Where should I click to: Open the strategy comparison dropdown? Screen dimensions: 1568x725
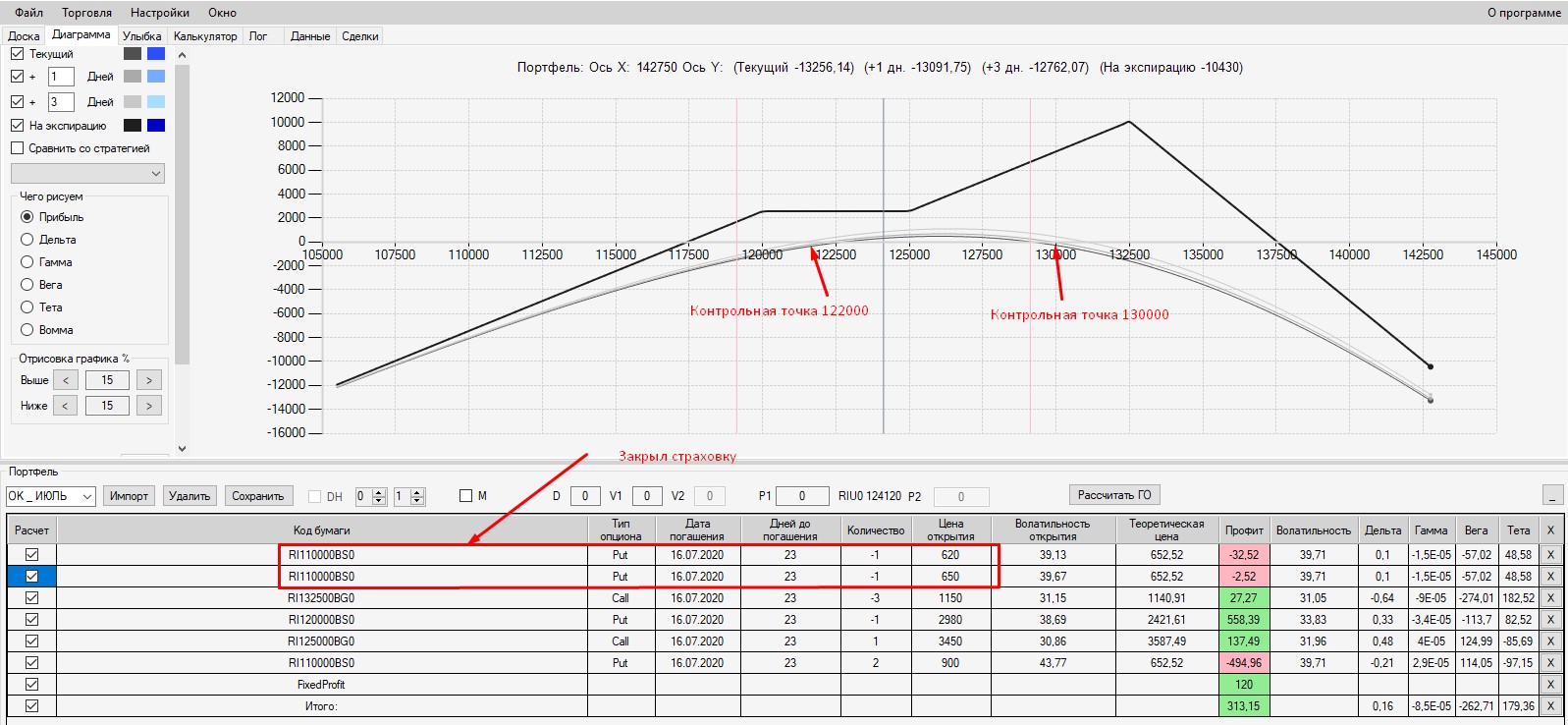point(87,173)
